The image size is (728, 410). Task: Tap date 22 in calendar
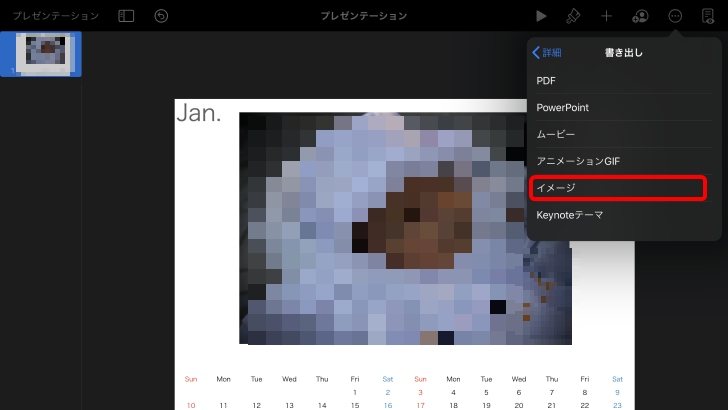585,405
